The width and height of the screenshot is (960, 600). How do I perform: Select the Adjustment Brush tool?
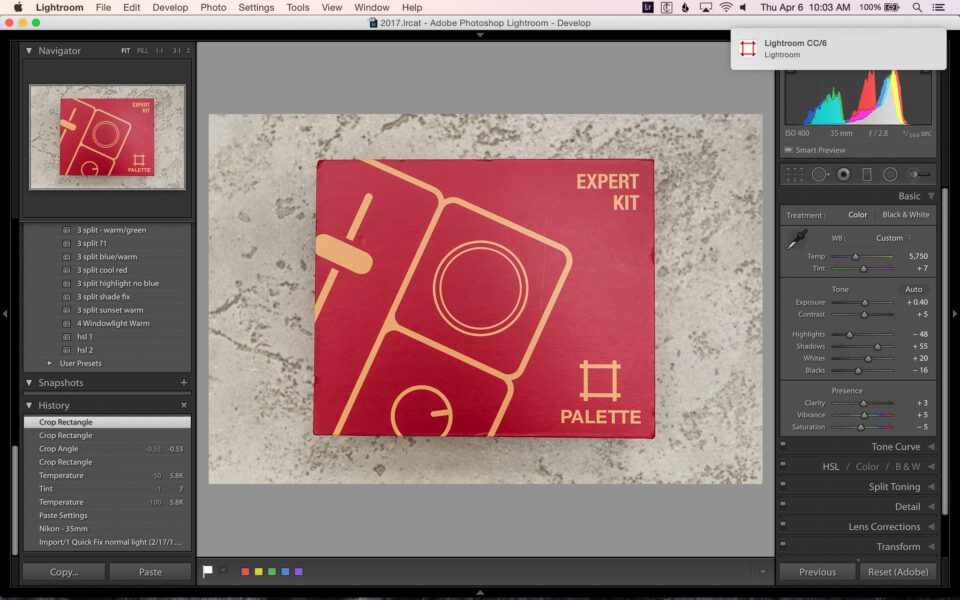pyautogui.click(x=919, y=174)
